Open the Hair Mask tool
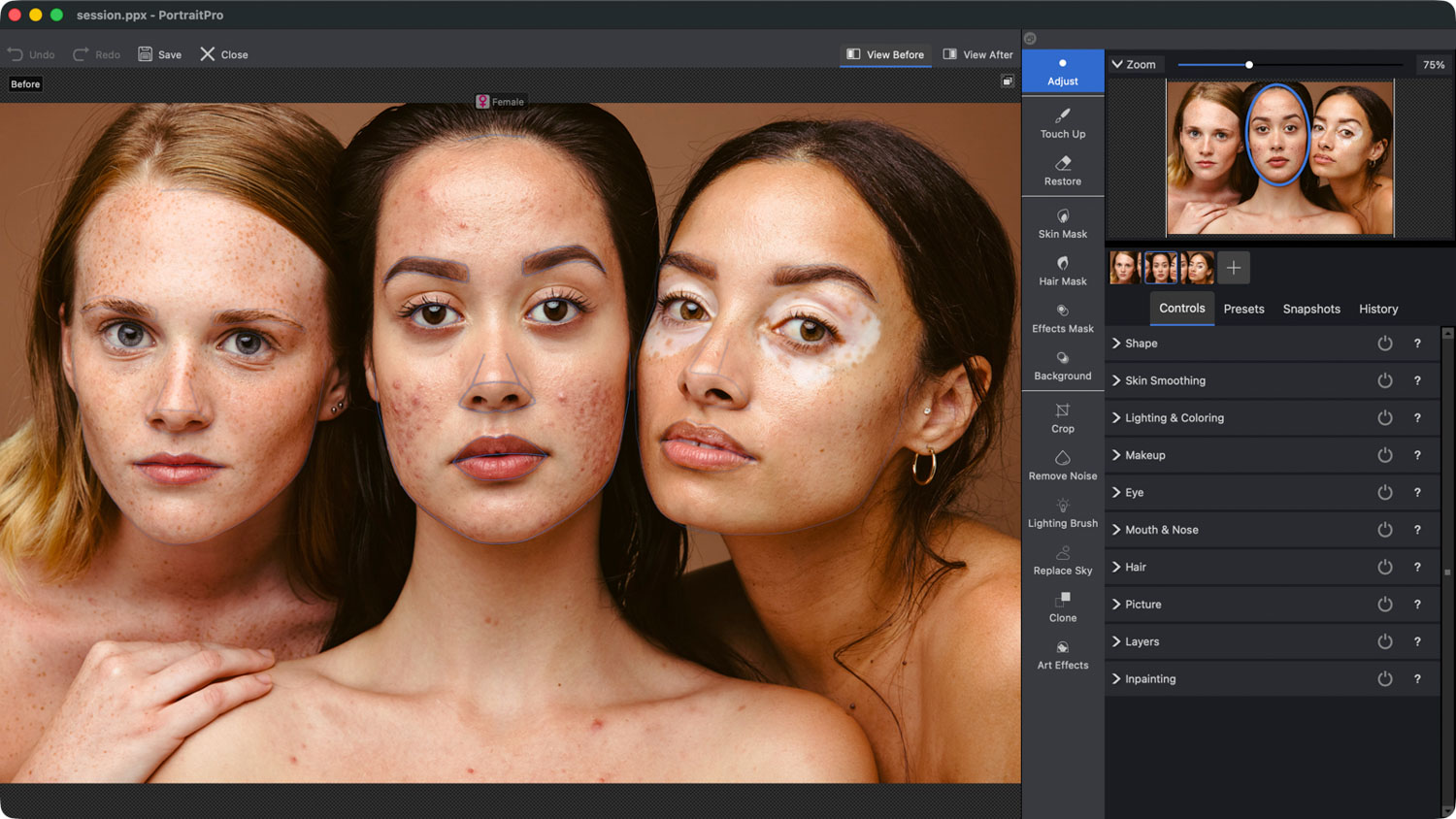1456x819 pixels. 1063,271
